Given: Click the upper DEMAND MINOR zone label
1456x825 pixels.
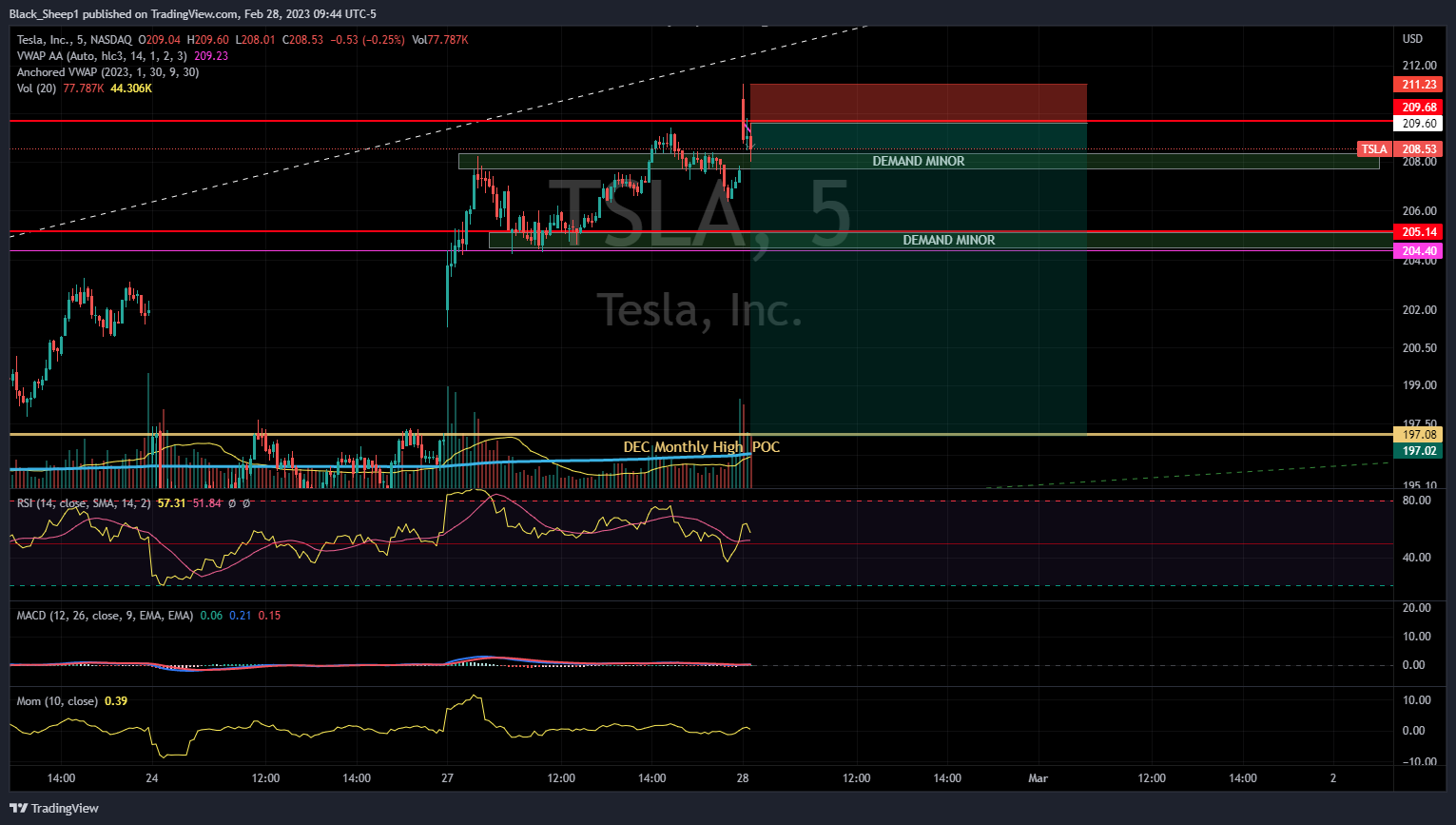Looking at the screenshot, I should (919, 162).
